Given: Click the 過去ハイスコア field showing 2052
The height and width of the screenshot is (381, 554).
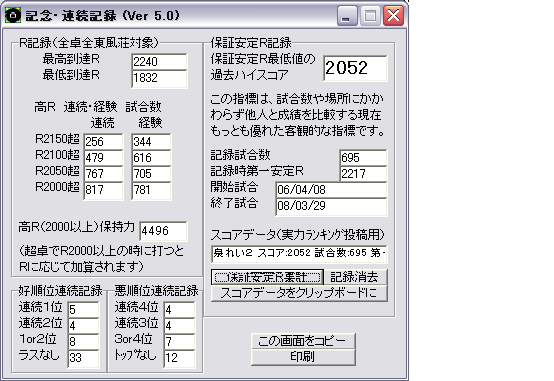Looking at the screenshot, I should [355, 68].
